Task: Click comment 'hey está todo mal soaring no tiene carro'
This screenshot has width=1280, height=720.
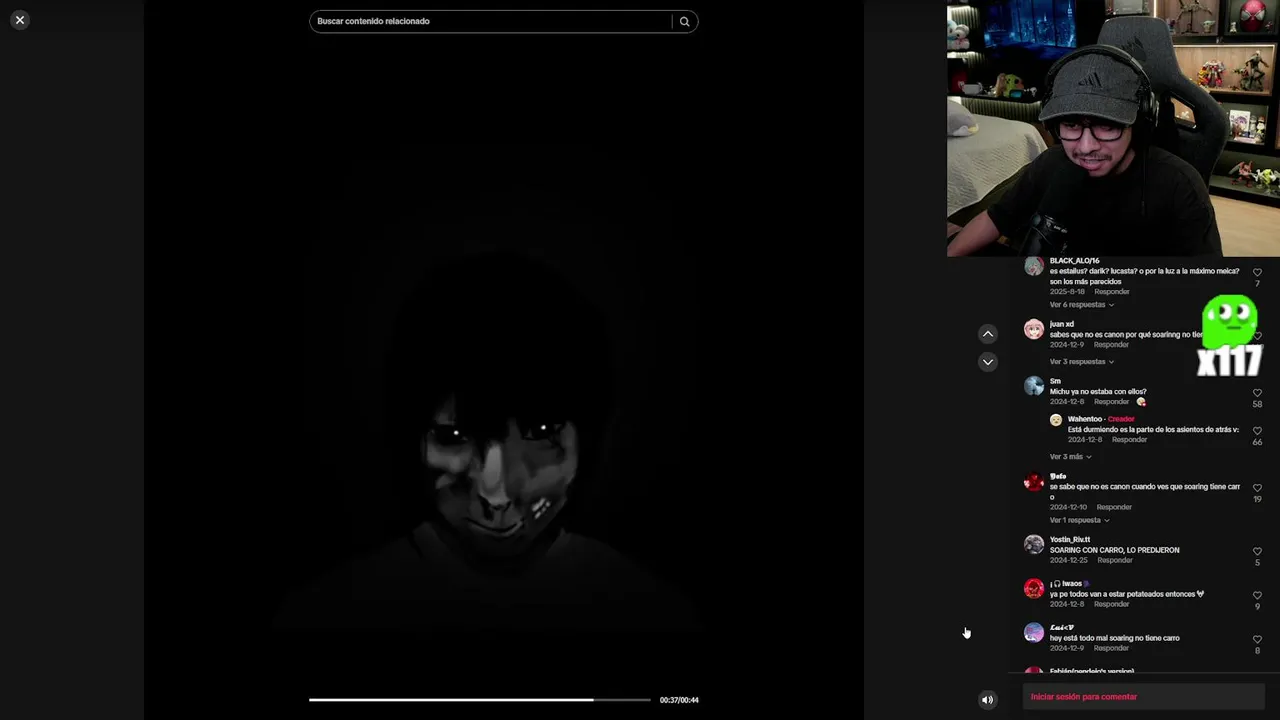Action: [1114, 638]
